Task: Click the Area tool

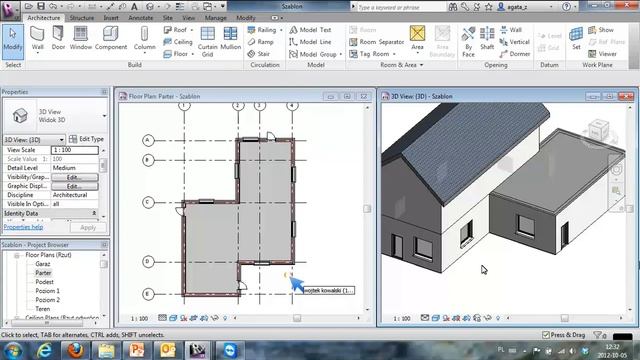Action: click(417, 40)
